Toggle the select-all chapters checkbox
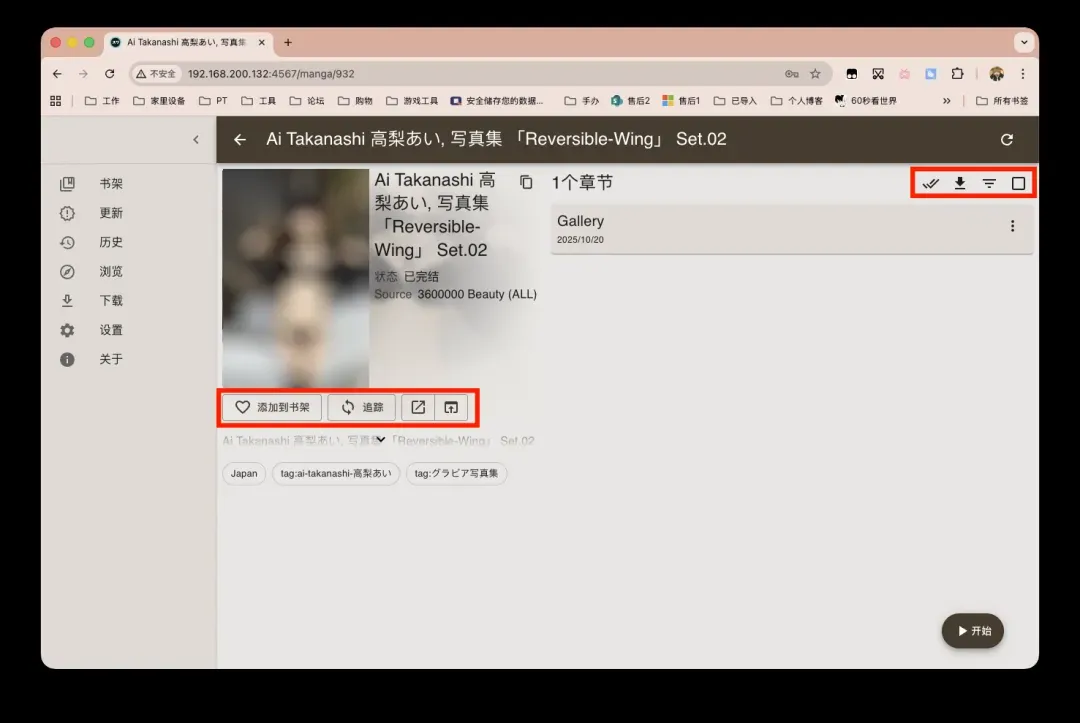The image size is (1080, 723). tap(1018, 184)
